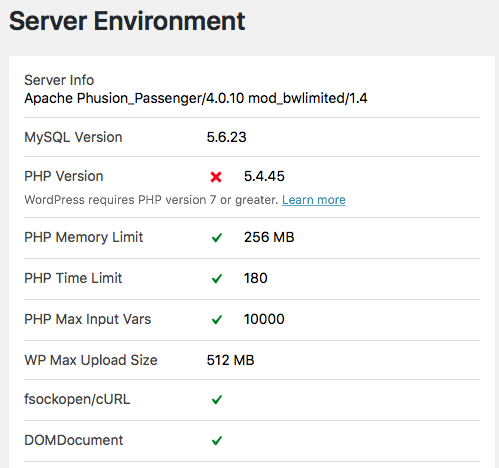Click the MySQL Version label
Screen dimensions: 499x468
tap(73, 137)
